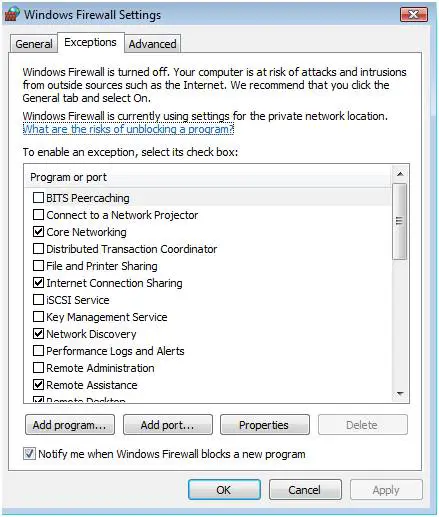Click the Add program... button
Image resolution: width=439 pixels, height=517 pixels.
(70, 425)
